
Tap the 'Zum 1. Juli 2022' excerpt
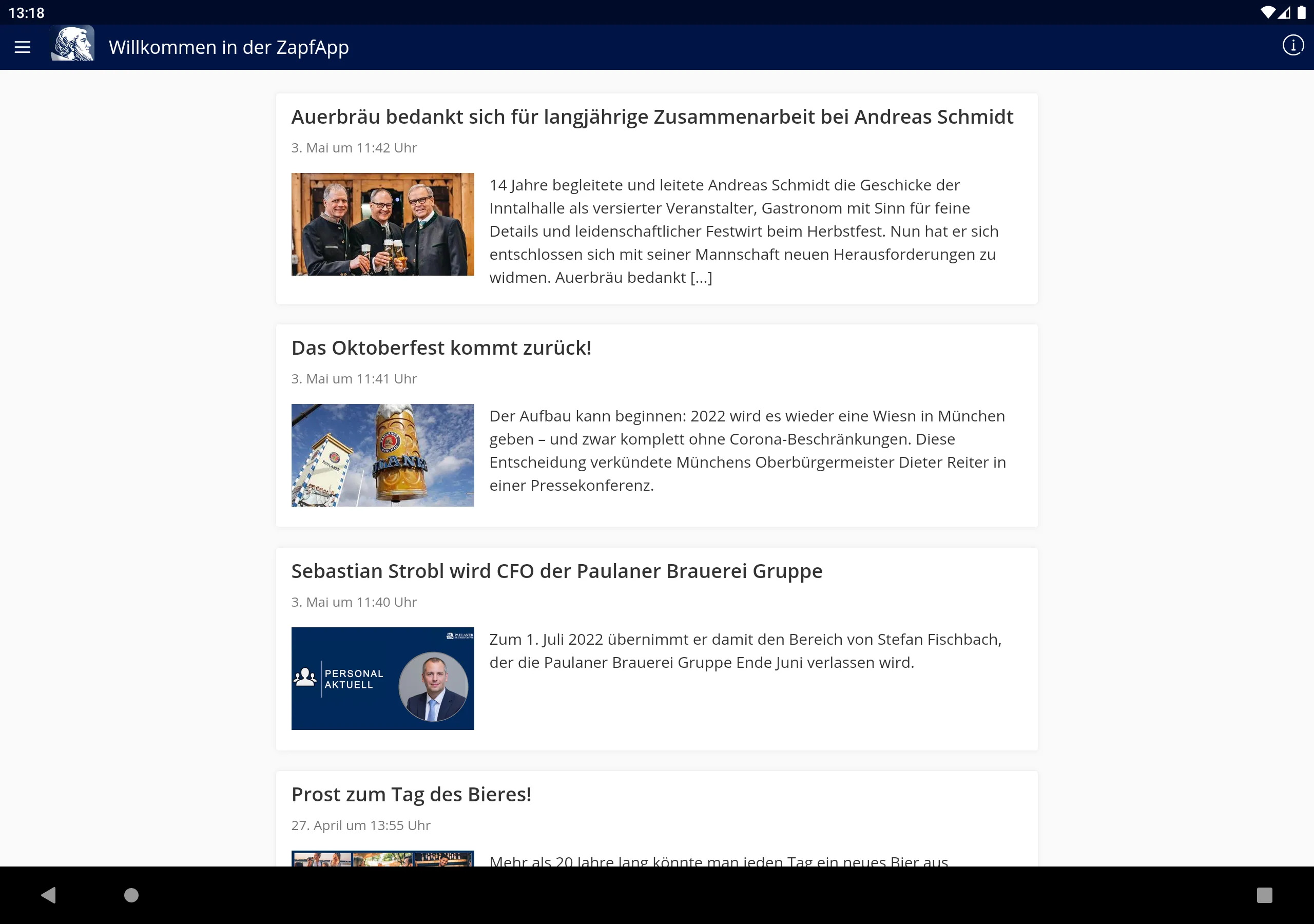[745, 651]
